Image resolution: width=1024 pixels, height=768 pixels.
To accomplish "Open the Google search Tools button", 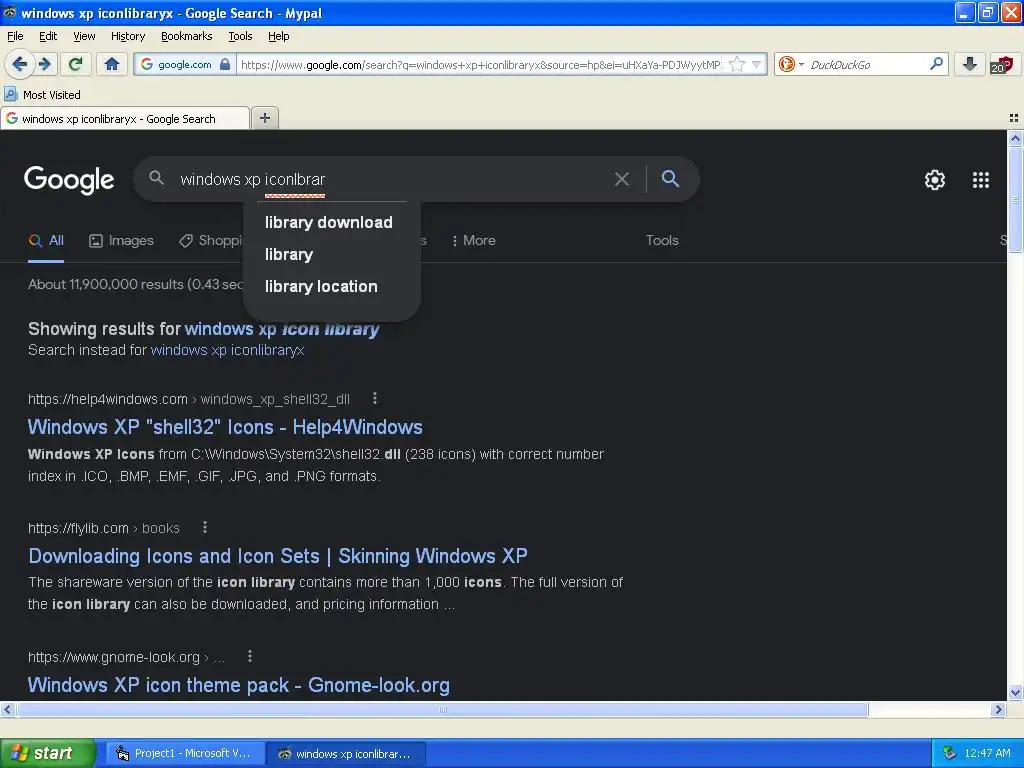I will tap(662, 240).
